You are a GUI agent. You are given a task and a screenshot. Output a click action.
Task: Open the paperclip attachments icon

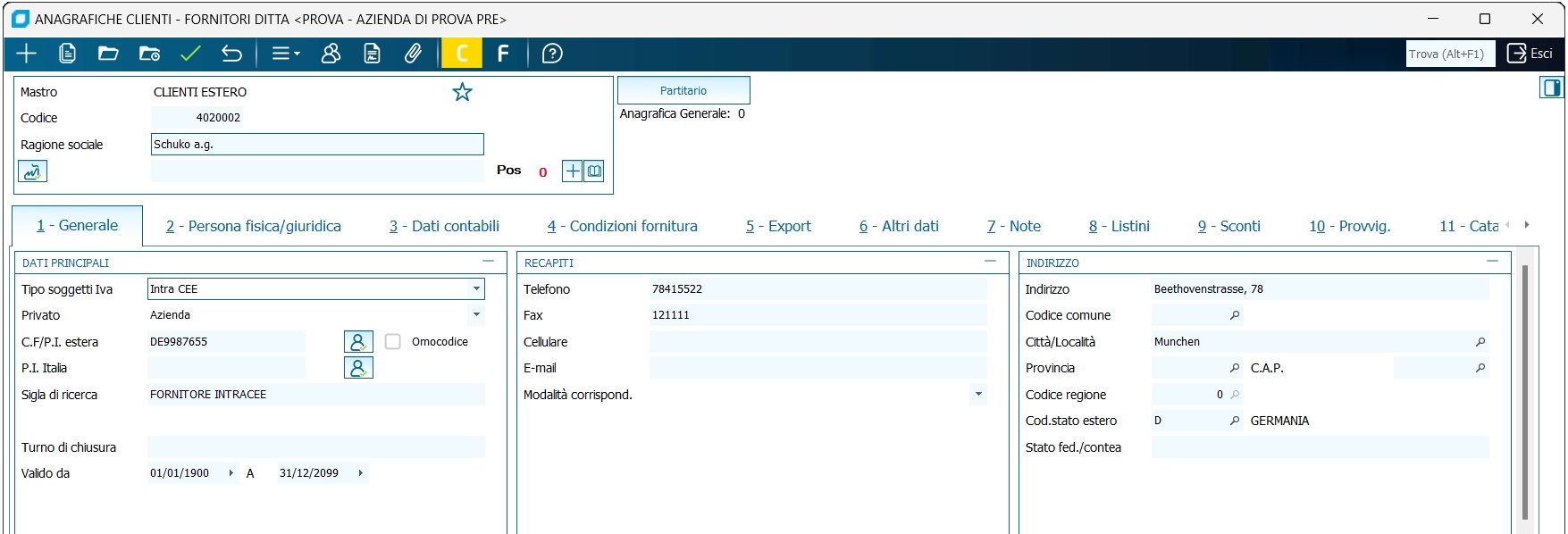413,54
